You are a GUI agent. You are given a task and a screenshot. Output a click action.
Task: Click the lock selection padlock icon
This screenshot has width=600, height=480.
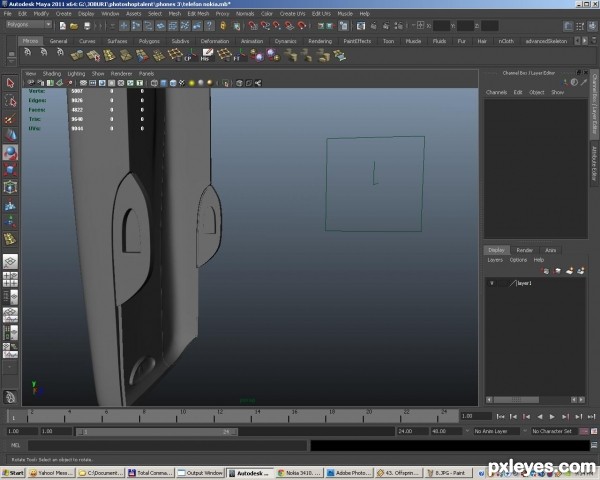pyautogui.click(x=223, y=26)
